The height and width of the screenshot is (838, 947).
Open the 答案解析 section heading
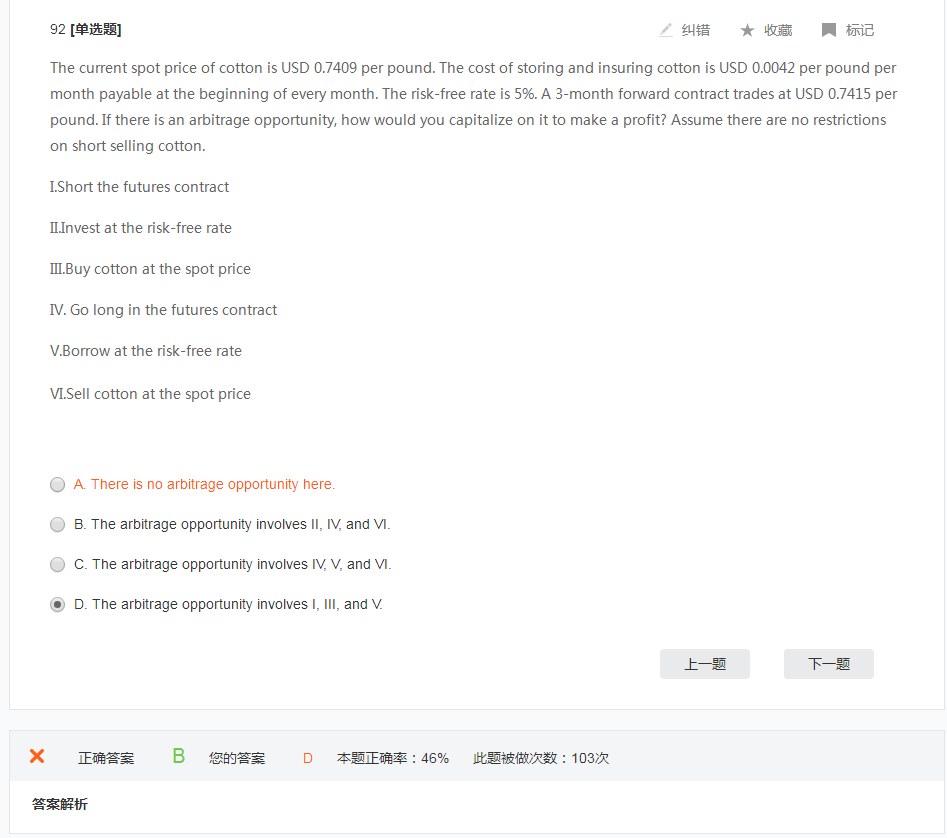tap(60, 804)
